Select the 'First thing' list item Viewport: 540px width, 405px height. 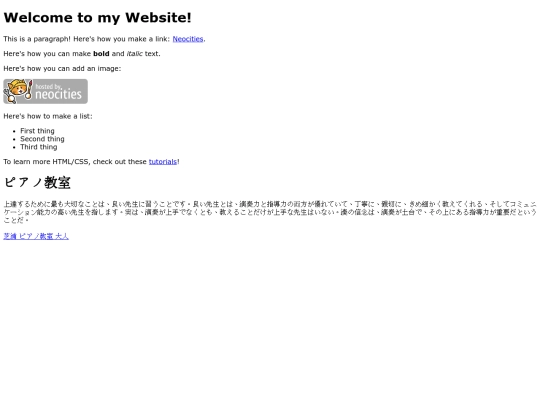[37, 131]
